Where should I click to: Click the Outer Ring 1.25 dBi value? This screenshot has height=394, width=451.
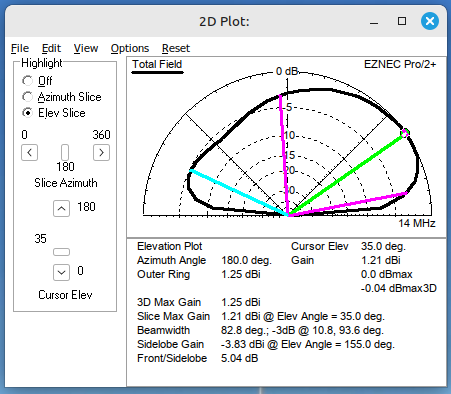(241, 274)
